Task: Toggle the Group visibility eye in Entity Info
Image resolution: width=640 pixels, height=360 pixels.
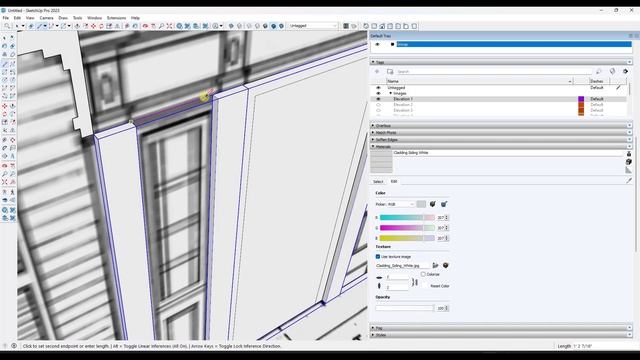Action: (378, 44)
